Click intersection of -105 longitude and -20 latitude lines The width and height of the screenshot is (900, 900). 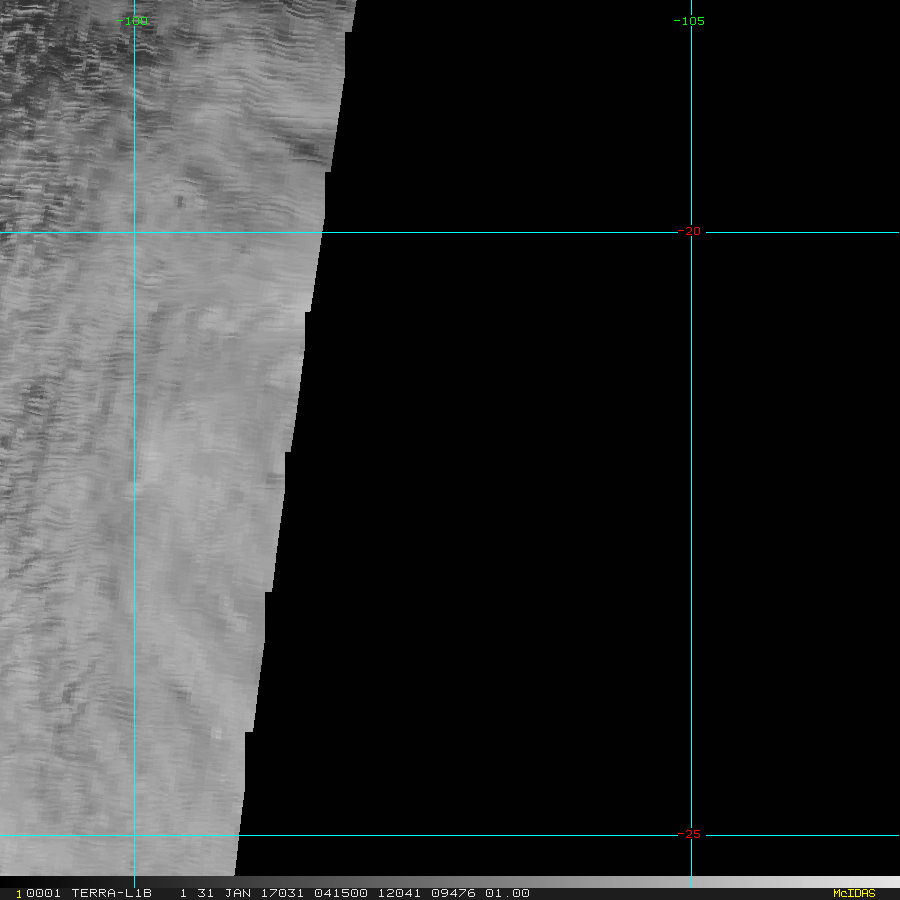[691, 232]
